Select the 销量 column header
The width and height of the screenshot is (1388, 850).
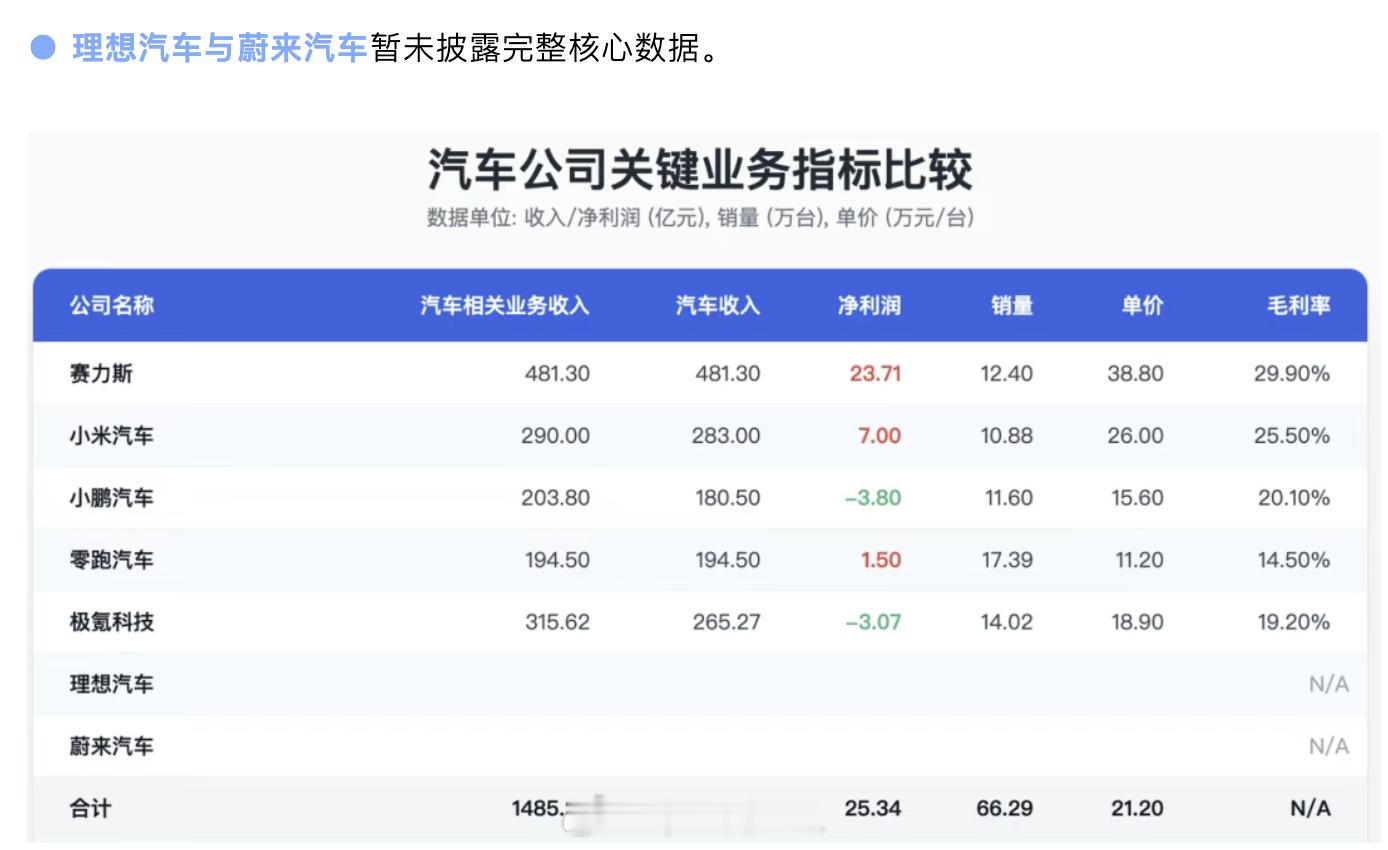(1012, 305)
